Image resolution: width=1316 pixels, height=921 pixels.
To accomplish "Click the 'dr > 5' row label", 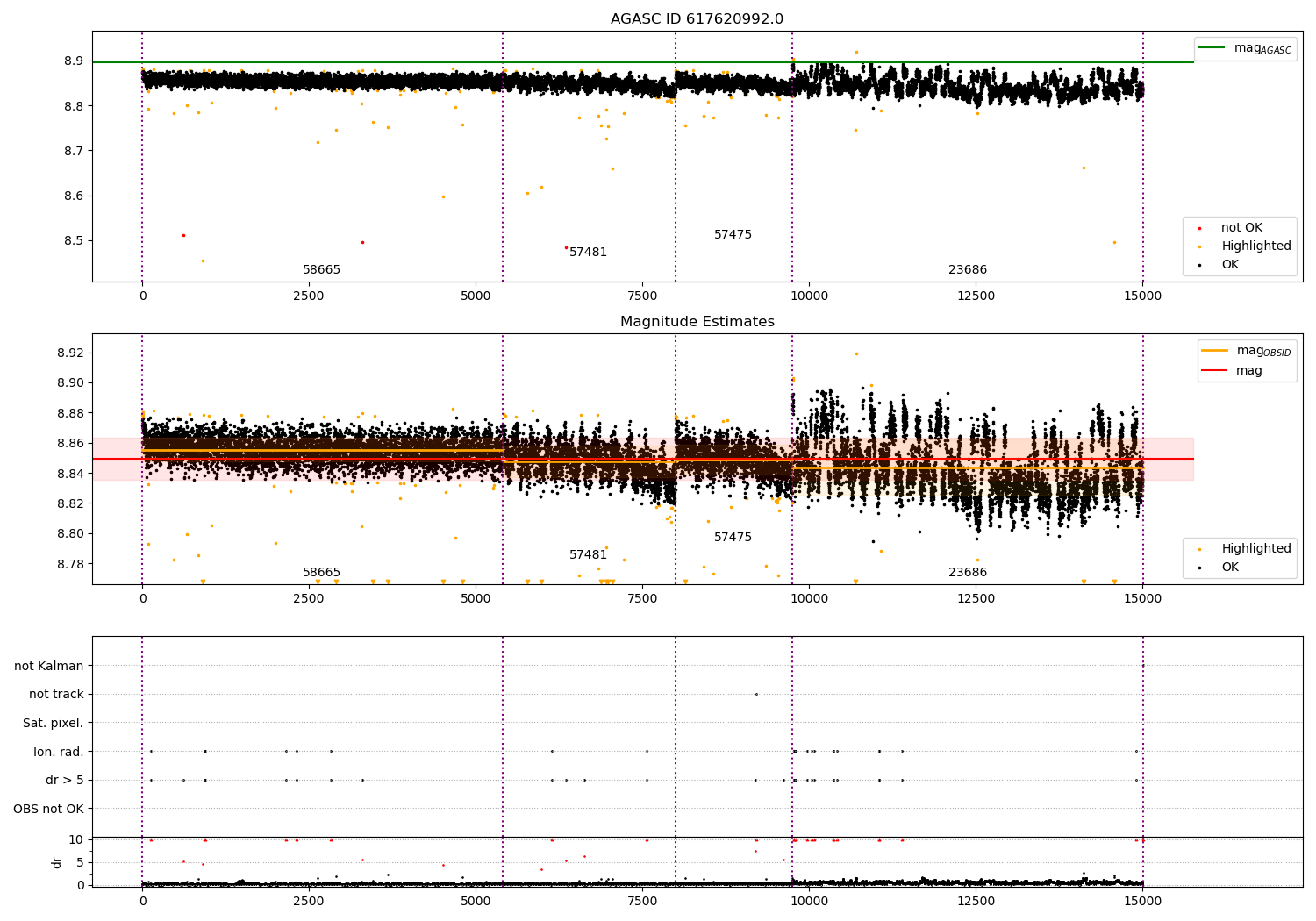I will pos(65,780).
